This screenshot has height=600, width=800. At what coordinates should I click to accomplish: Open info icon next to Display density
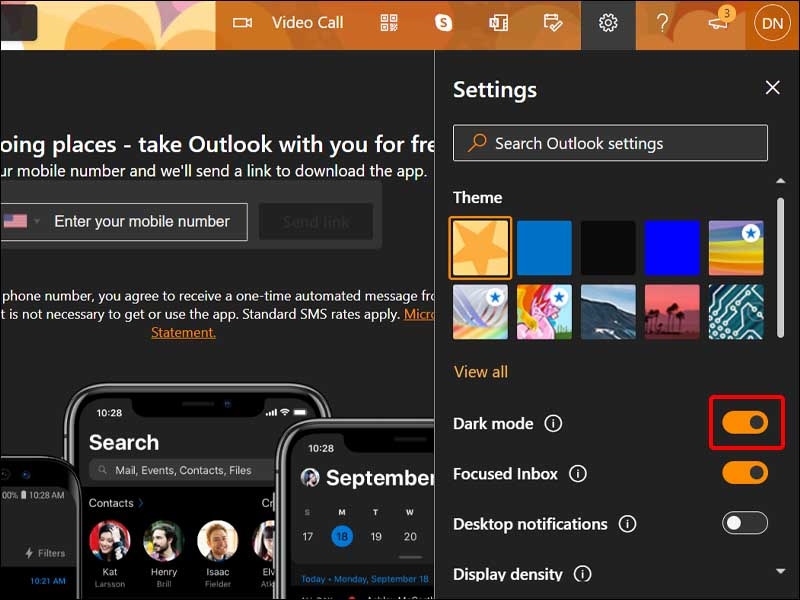point(583,574)
